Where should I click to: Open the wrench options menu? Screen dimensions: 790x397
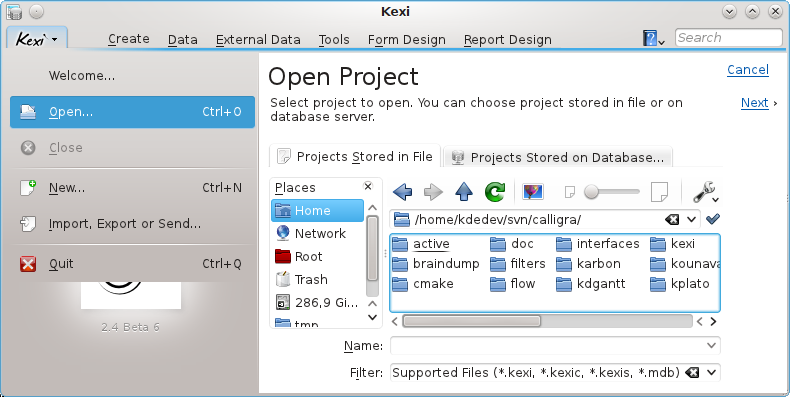[705, 192]
